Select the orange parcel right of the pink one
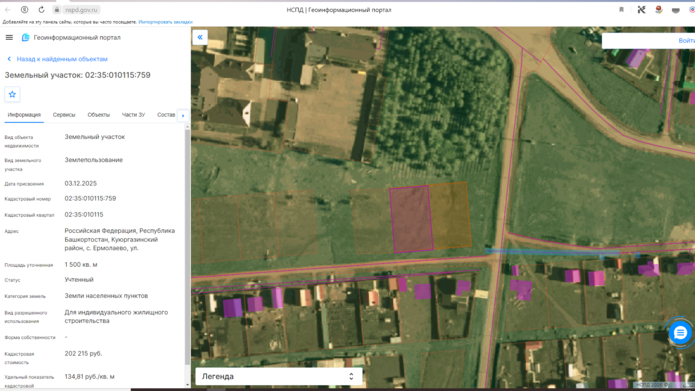Viewport: 695px width, 391px height. pyautogui.click(x=451, y=215)
